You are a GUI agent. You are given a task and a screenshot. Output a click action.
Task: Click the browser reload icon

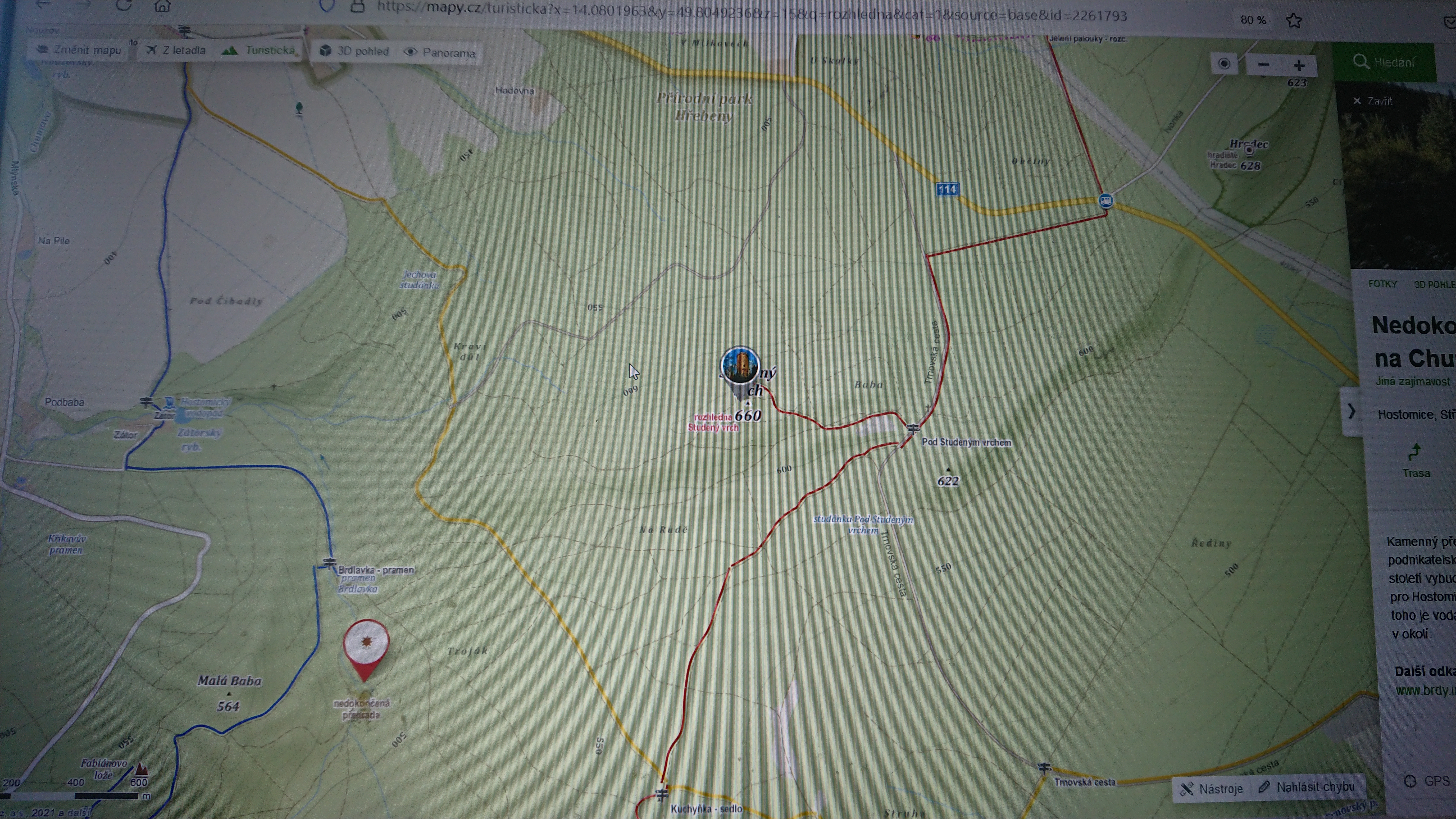123,5
